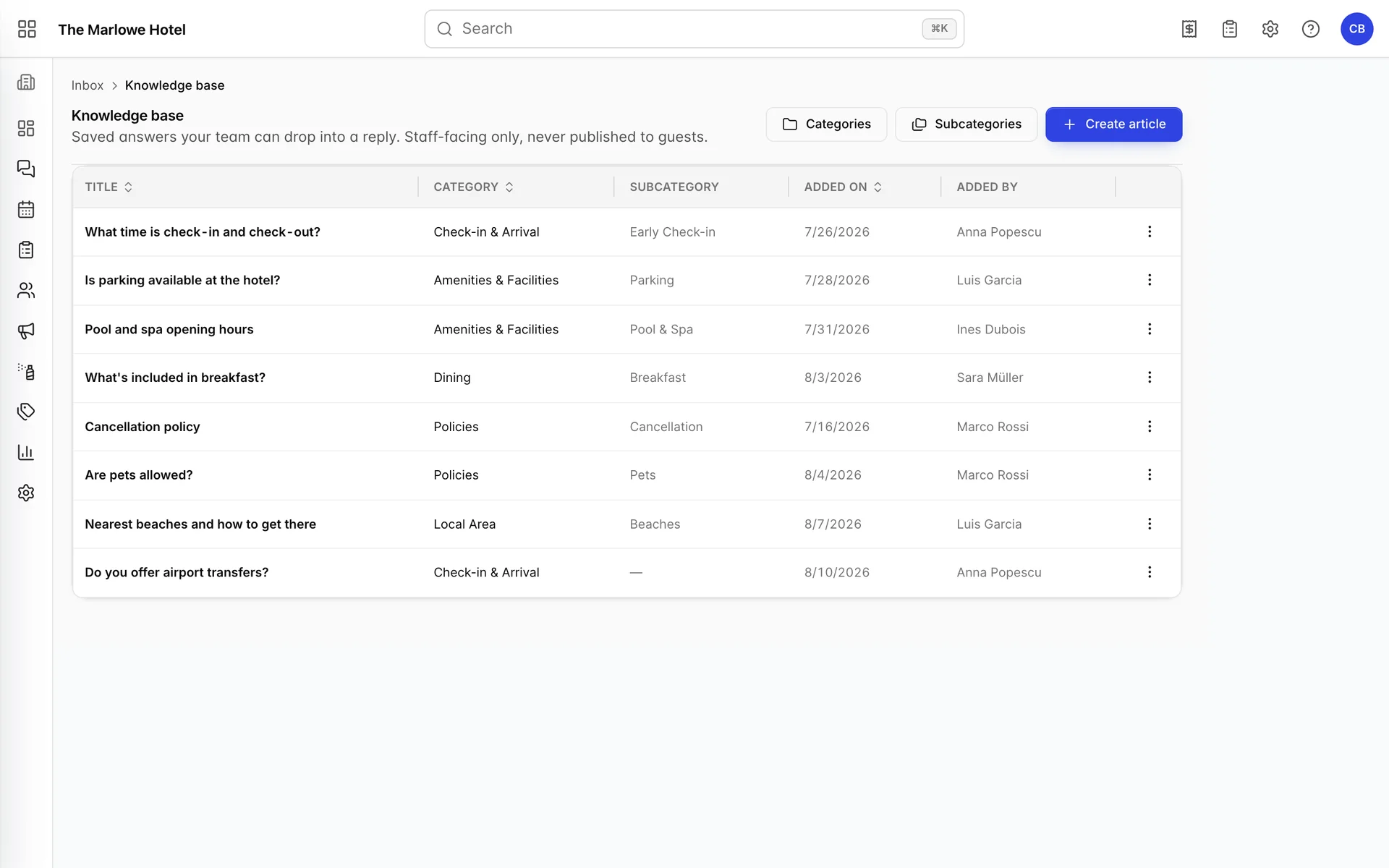Open 'Pool and spa opening hours' article

pos(169,329)
